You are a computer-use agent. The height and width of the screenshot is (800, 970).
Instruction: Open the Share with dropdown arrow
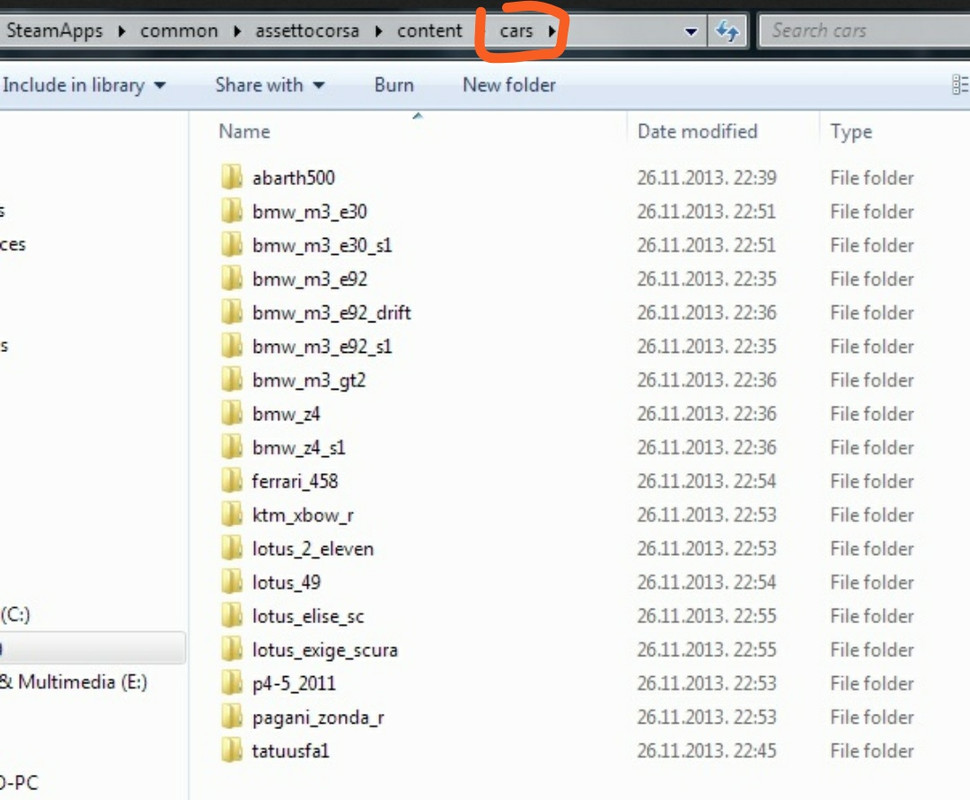pyautogui.click(x=319, y=85)
